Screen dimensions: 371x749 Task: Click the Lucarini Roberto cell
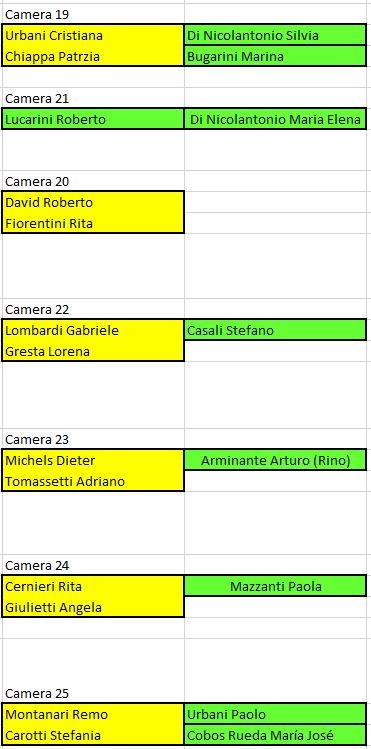[x=93, y=119]
